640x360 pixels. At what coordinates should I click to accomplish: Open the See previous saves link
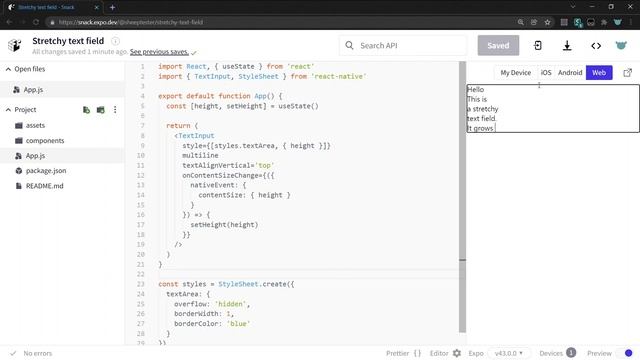pos(159,52)
